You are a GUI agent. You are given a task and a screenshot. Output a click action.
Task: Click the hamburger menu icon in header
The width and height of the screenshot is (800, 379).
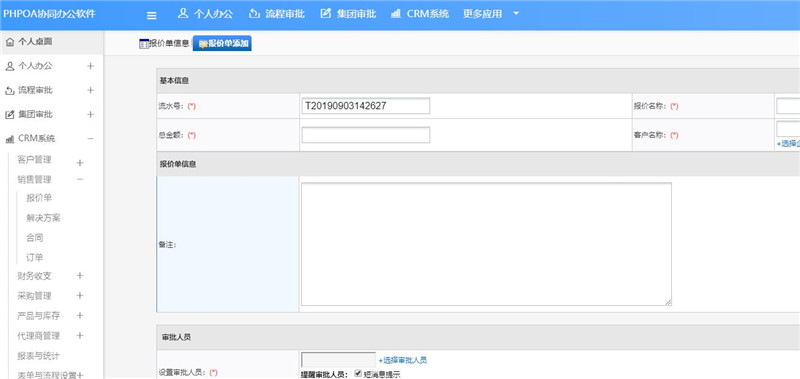pos(152,15)
